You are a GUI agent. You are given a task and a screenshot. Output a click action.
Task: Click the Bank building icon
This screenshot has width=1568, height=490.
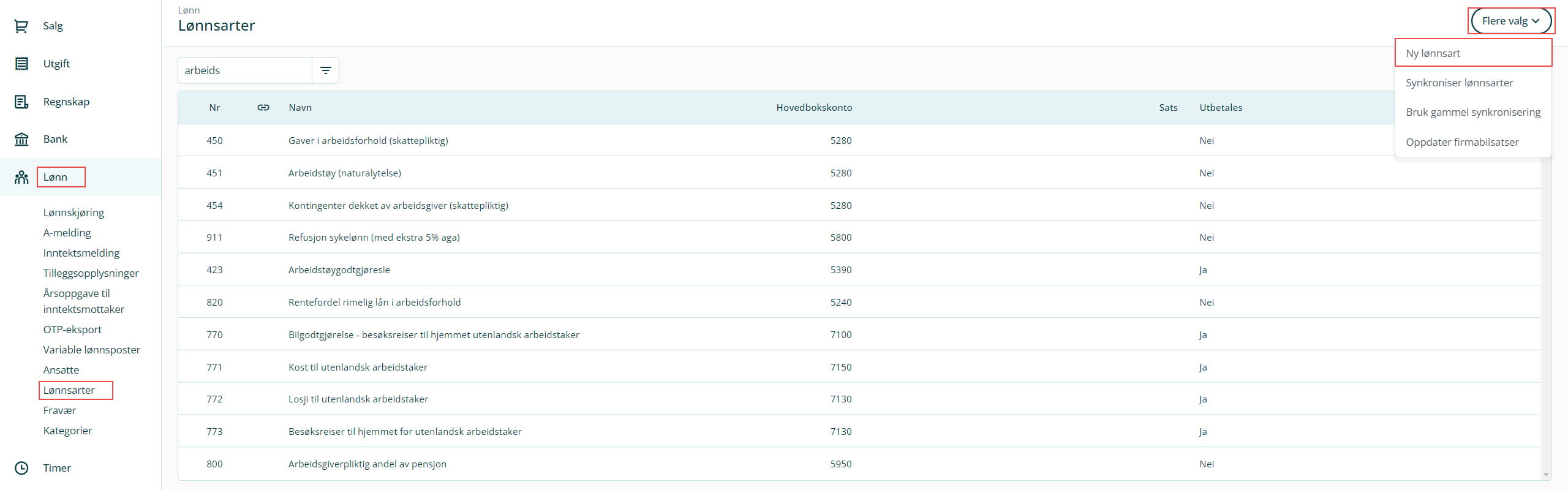point(21,139)
